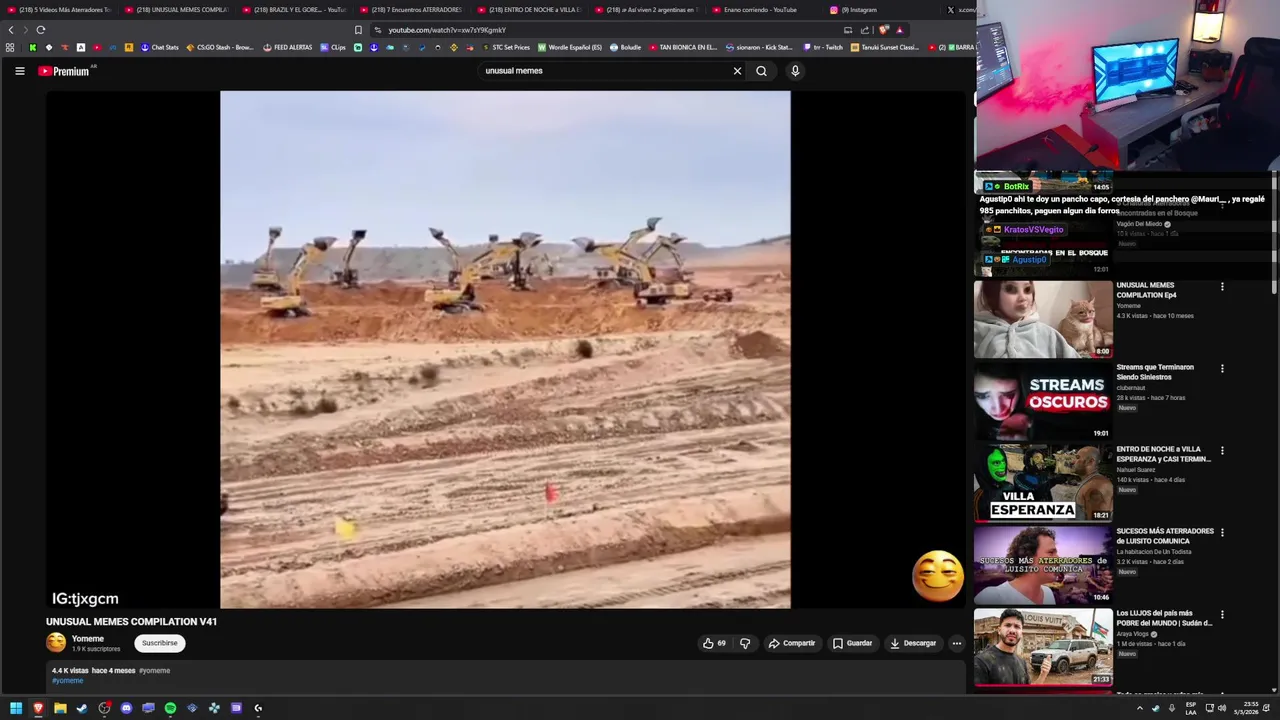
Task: Open Steam in taskbar
Action: pyautogui.click(x=82, y=708)
